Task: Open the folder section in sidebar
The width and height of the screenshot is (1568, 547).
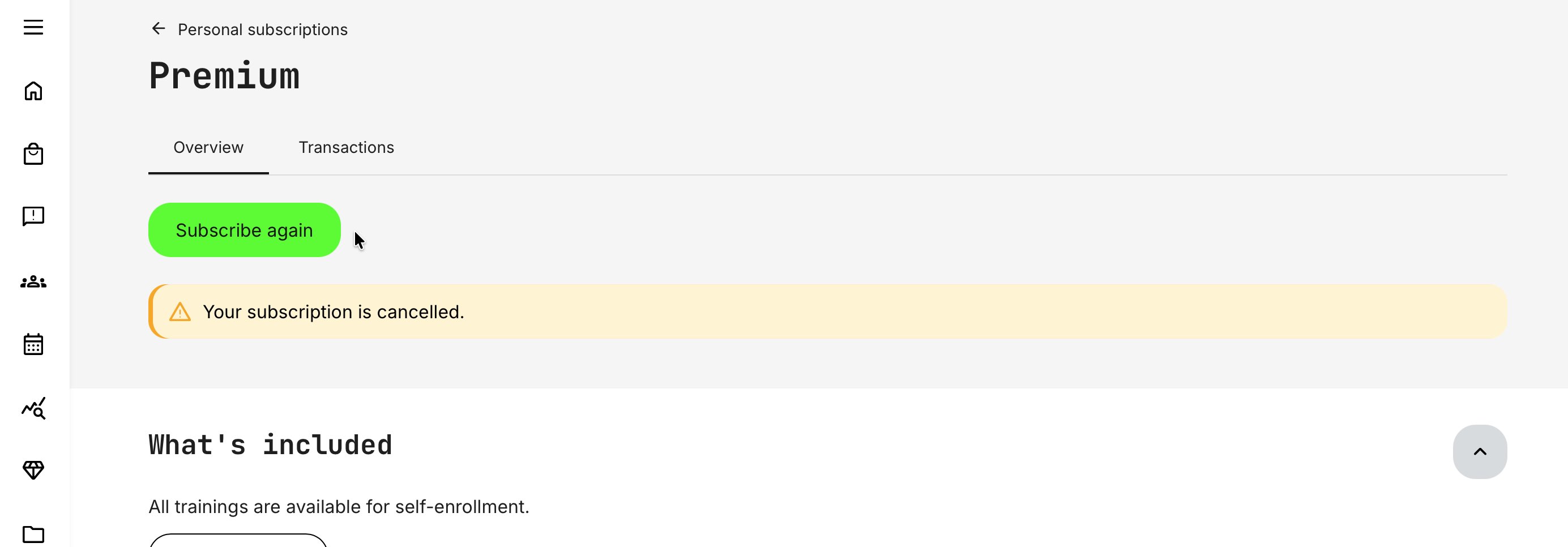Action: [x=33, y=534]
